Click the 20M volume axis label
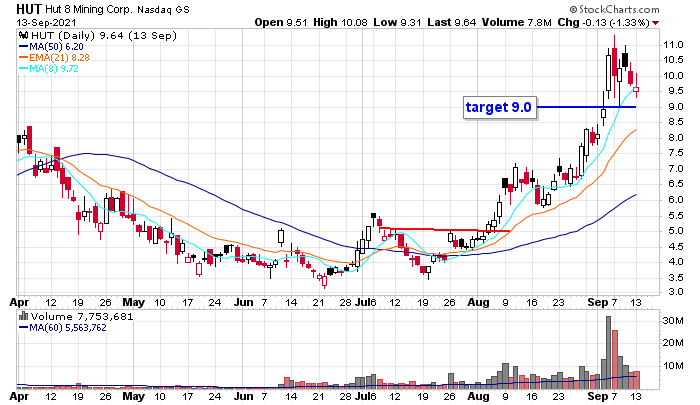Image resolution: width=700 pixels, height=405 pixels. (673, 343)
